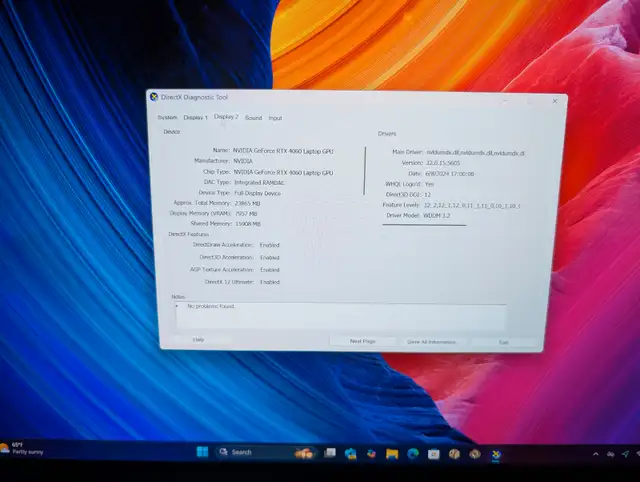Click DAC Type value 'Integrated RAMDAC'
This screenshot has width=640, height=482.
pyautogui.click(x=260, y=182)
